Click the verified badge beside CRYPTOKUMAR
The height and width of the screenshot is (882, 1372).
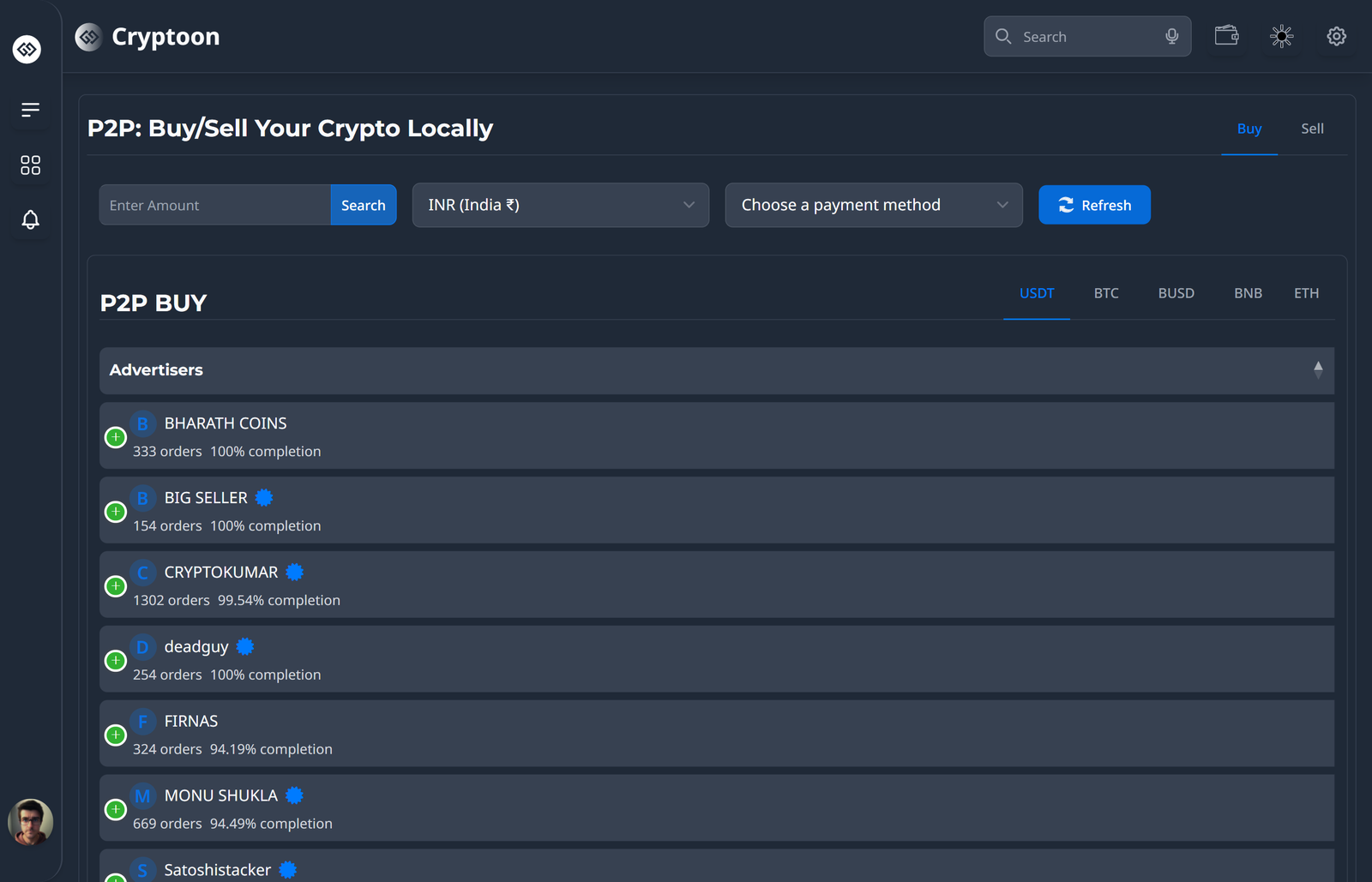pyautogui.click(x=295, y=572)
